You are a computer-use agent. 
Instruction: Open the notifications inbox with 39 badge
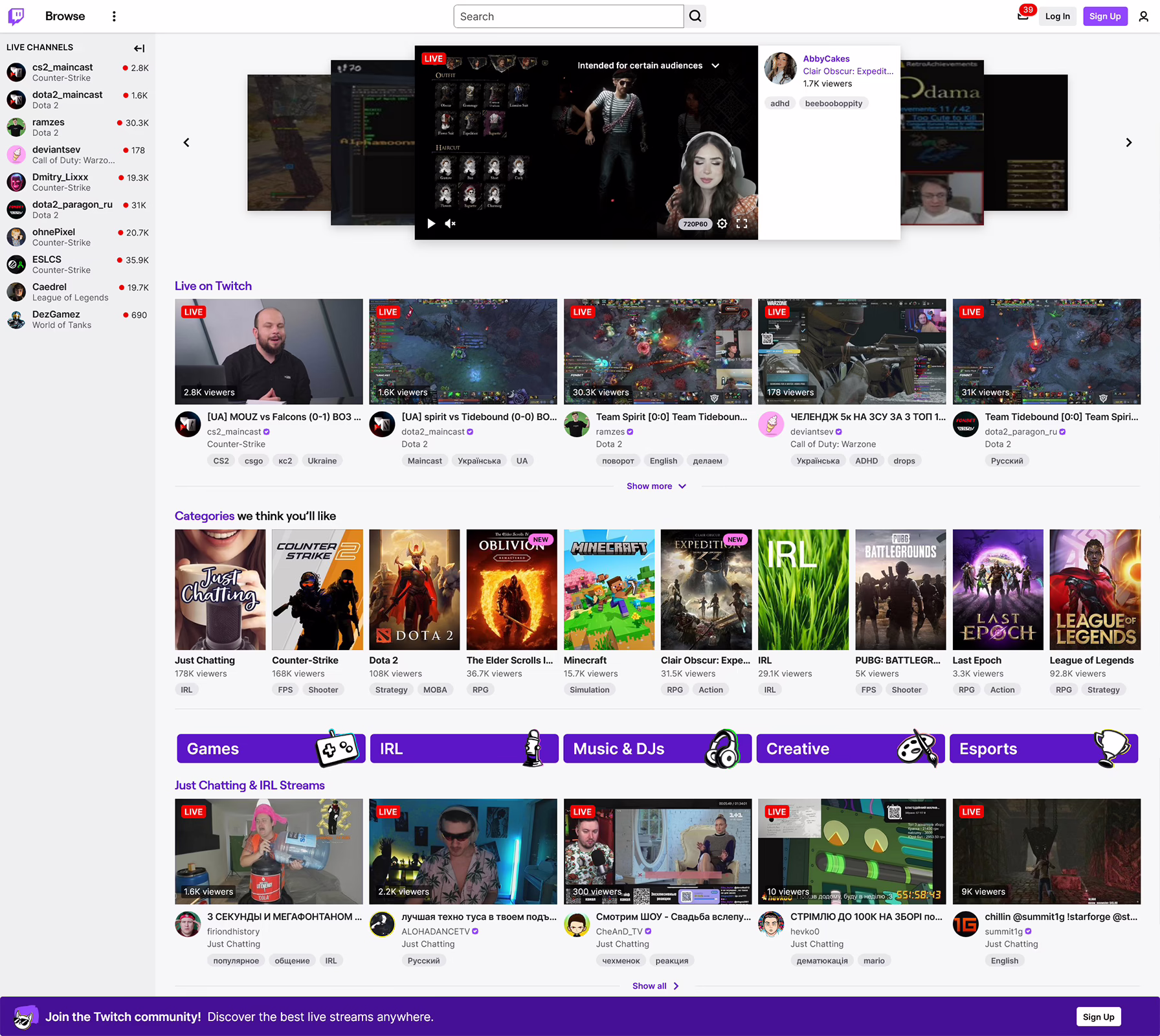point(1023,16)
